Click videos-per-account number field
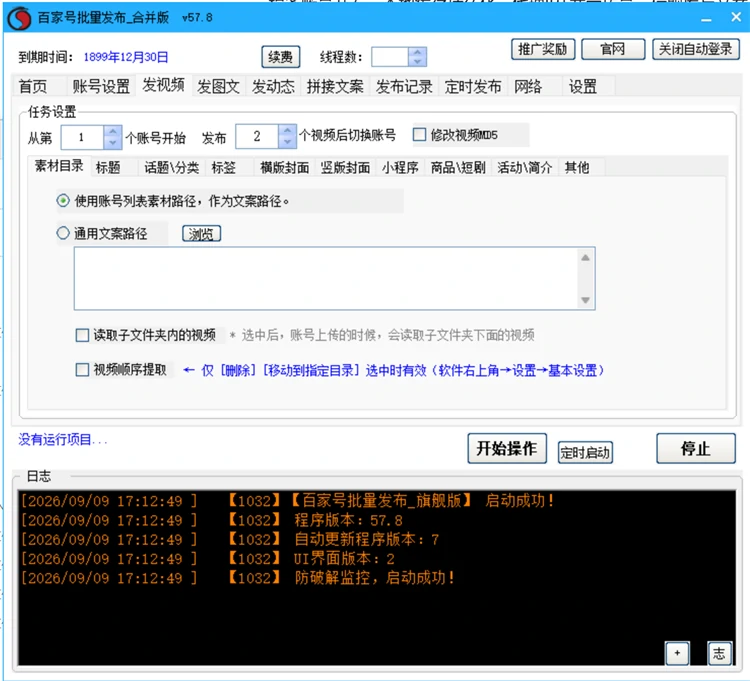 pyautogui.click(x=257, y=136)
